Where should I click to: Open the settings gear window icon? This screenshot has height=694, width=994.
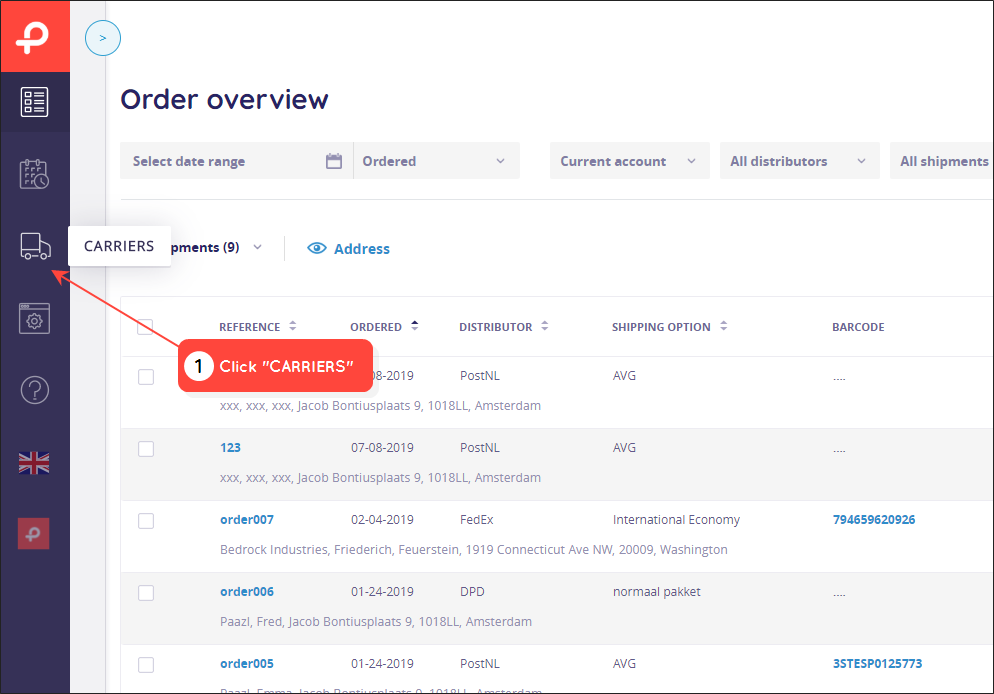tap(34, 318)
